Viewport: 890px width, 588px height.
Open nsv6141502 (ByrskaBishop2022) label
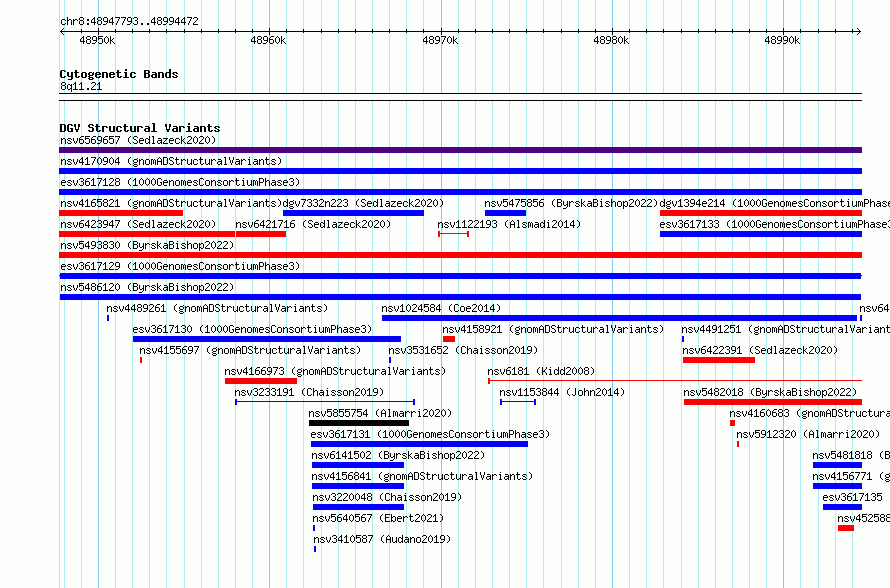click(398, 455)
